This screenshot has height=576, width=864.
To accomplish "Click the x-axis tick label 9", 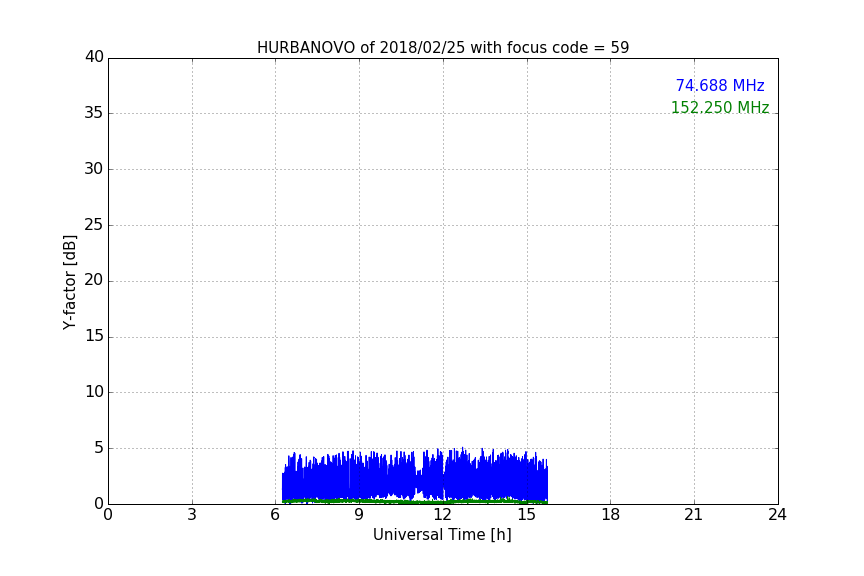I will pyautogui.click(x=359, y=515).
